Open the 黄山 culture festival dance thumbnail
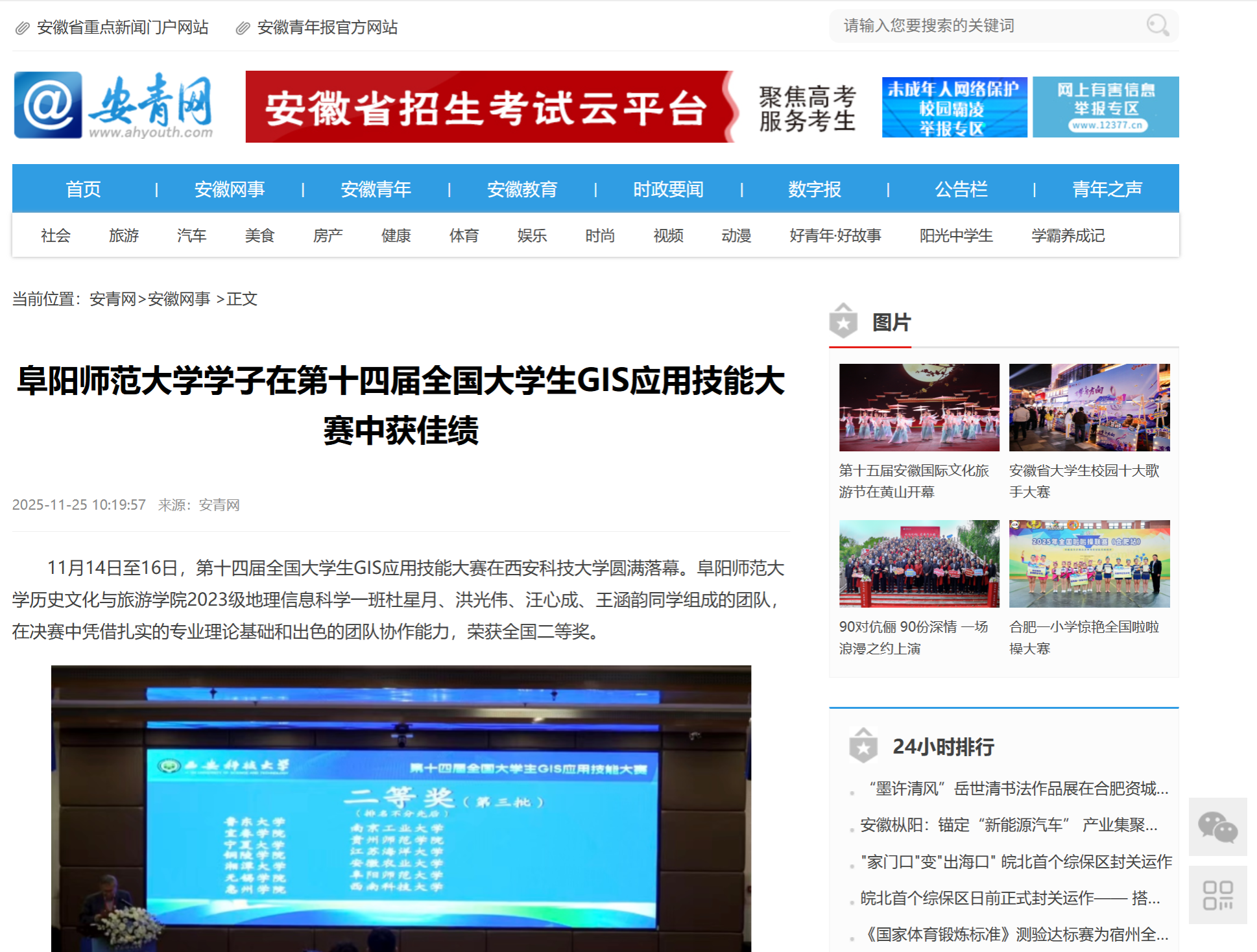Screen dimensions: 1257x952 coord(919,407)
